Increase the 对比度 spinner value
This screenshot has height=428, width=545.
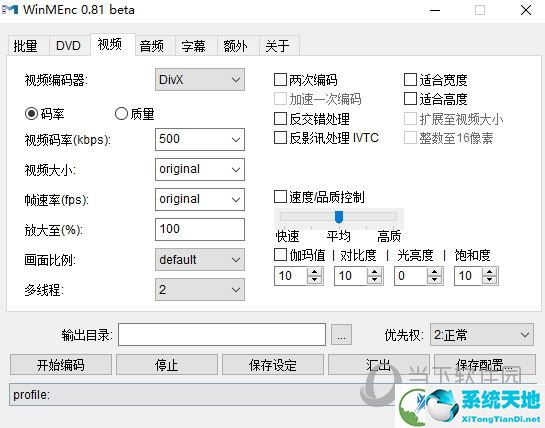point(375,272)
